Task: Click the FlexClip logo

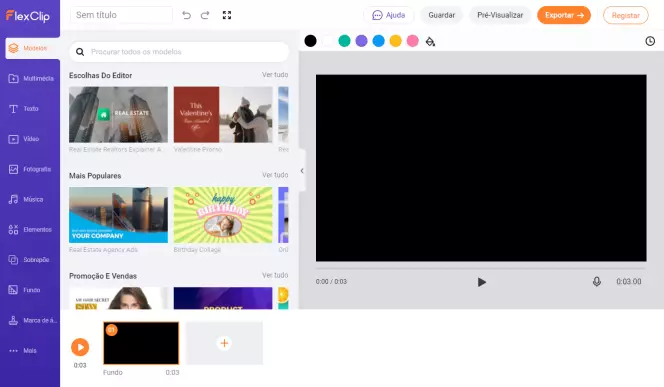Action: (x=28, y=16)
